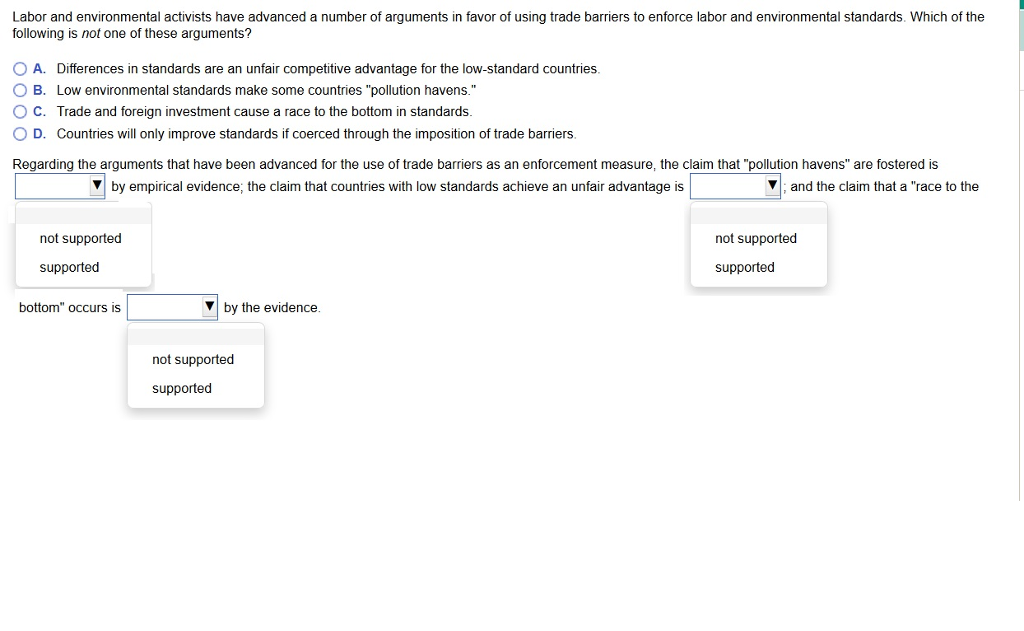The width and height of the screenshot is (1024, 631).
Task: Choose "supported" in the pollution havens list
Action: 70,268
